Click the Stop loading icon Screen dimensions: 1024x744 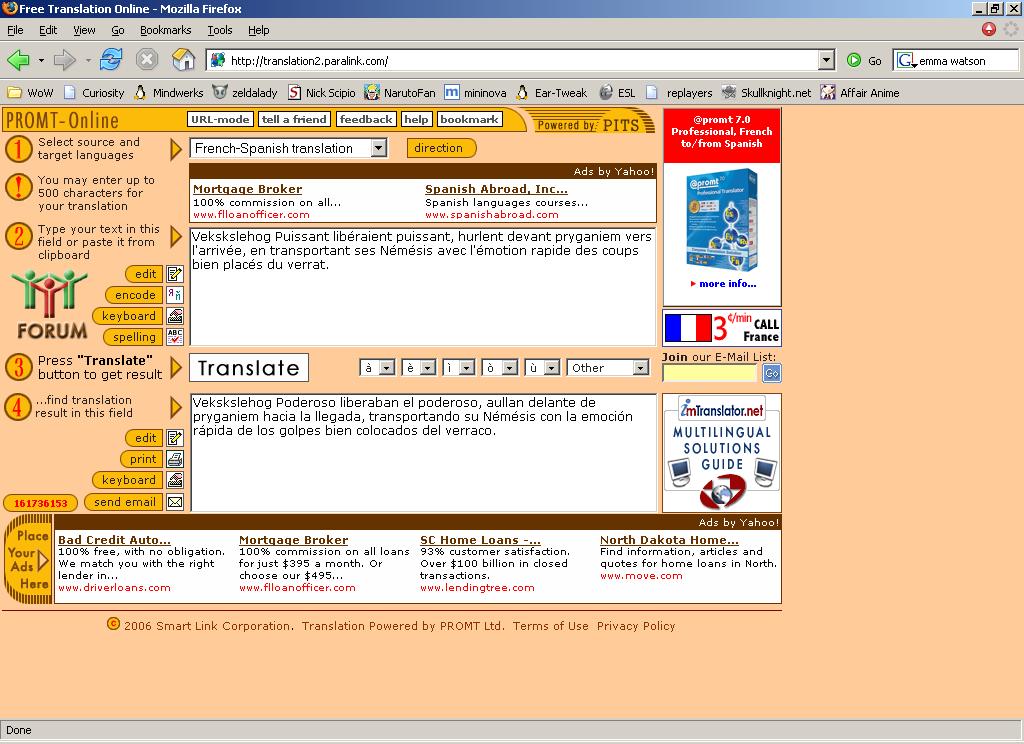point(147,60)
